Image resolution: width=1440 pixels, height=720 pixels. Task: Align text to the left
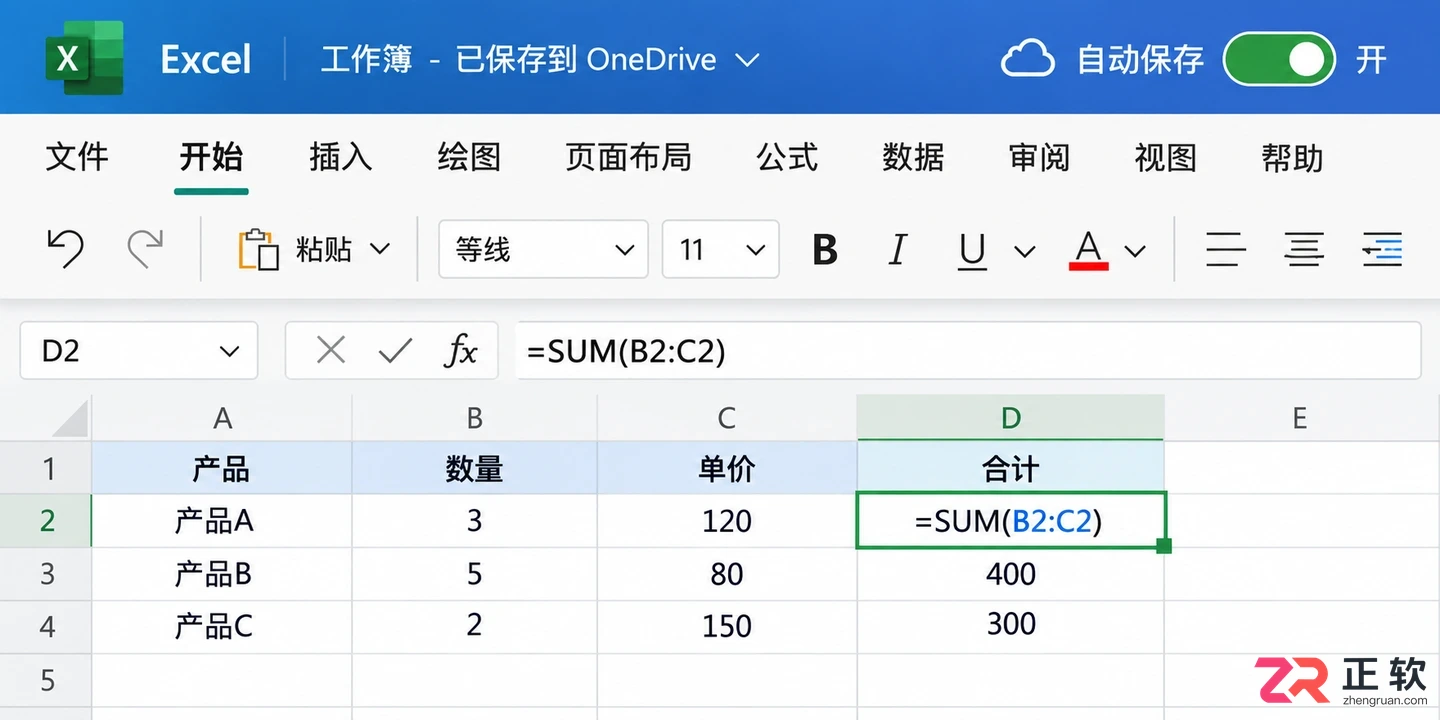(1225, 249)
